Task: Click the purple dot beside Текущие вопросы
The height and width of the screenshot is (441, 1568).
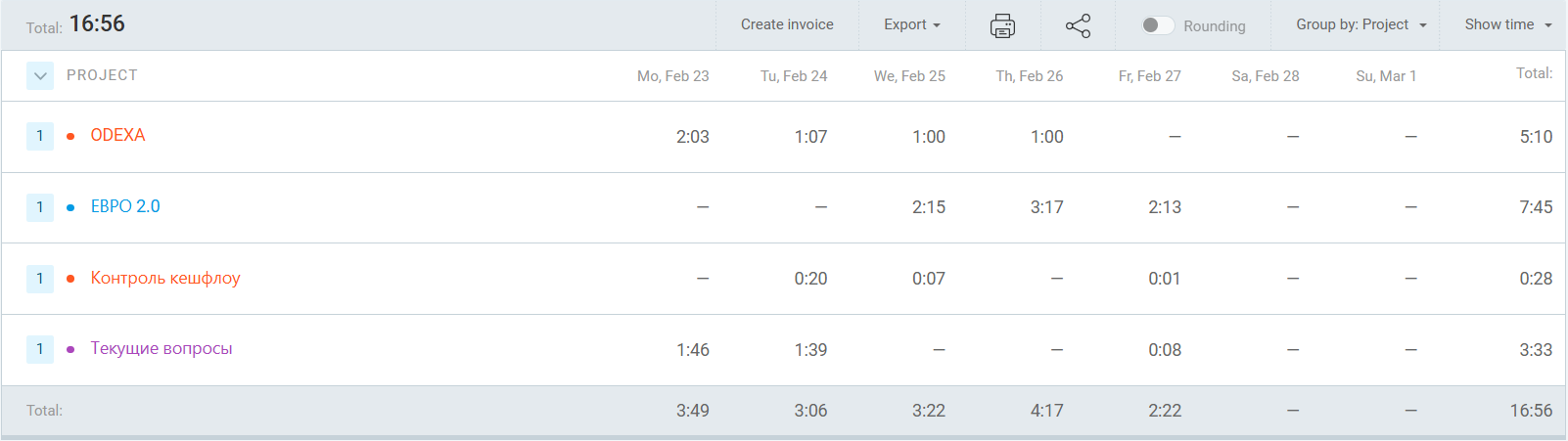Action: [x=70, y=349]
